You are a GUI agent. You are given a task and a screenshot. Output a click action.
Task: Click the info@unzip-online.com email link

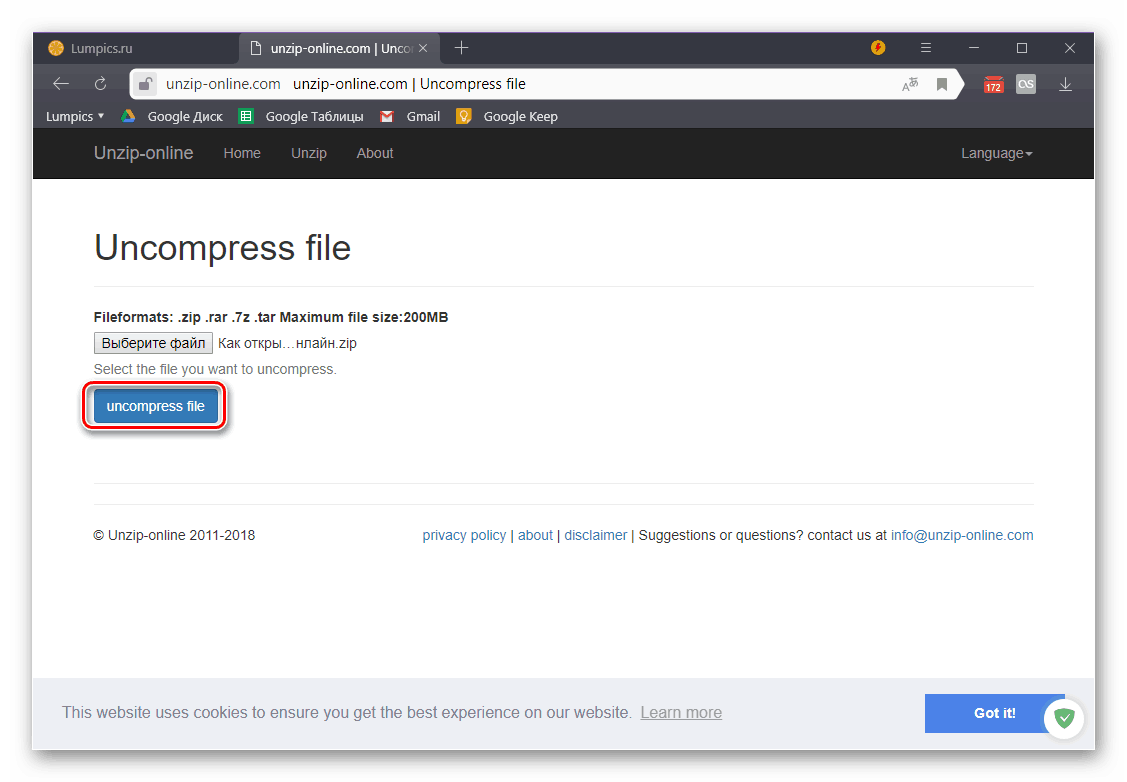pyautogui.click(x=962, y=535)
